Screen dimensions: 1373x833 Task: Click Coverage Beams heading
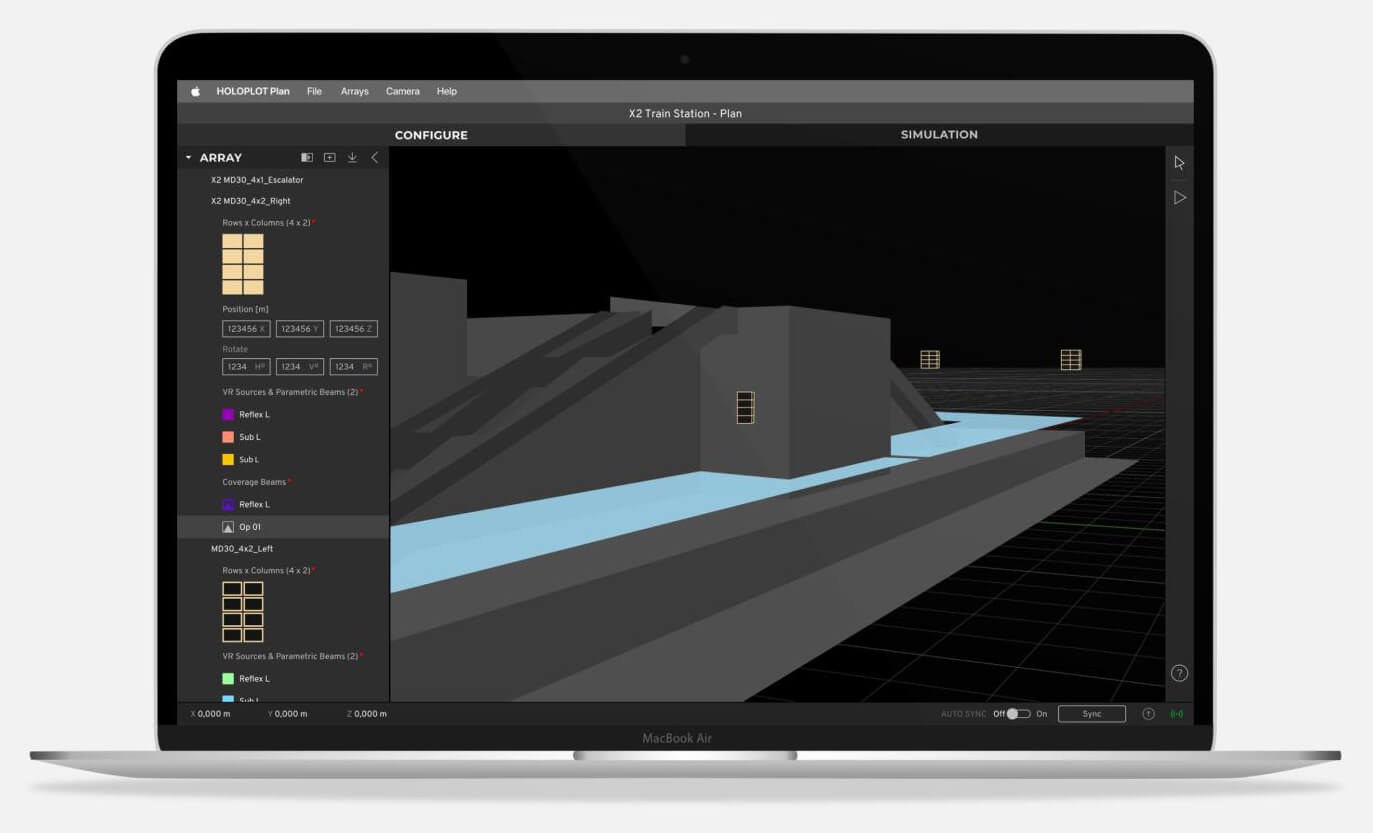[x=254, y=482]
